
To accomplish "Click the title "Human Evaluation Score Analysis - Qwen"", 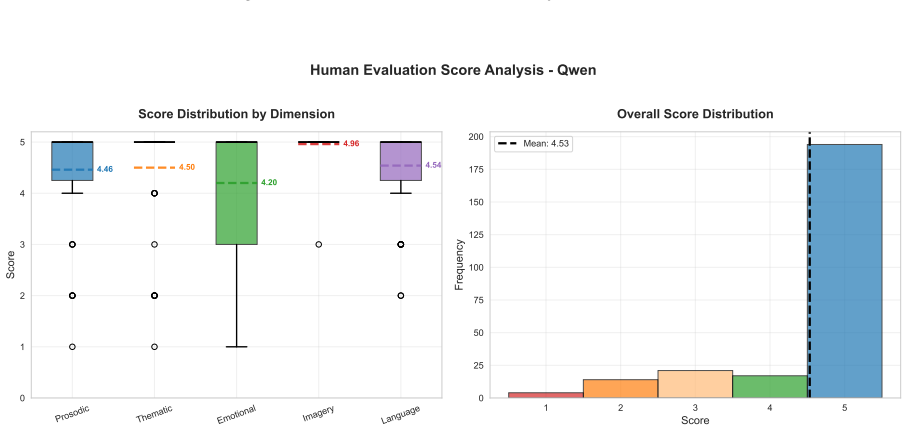I will (x=453, y=70).
